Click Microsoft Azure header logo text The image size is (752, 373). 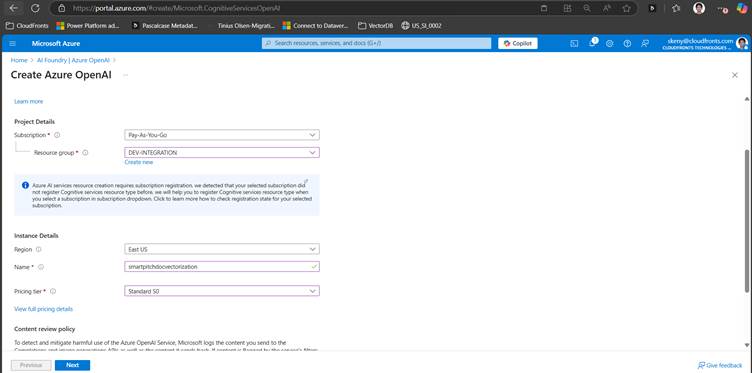[56, 44]
